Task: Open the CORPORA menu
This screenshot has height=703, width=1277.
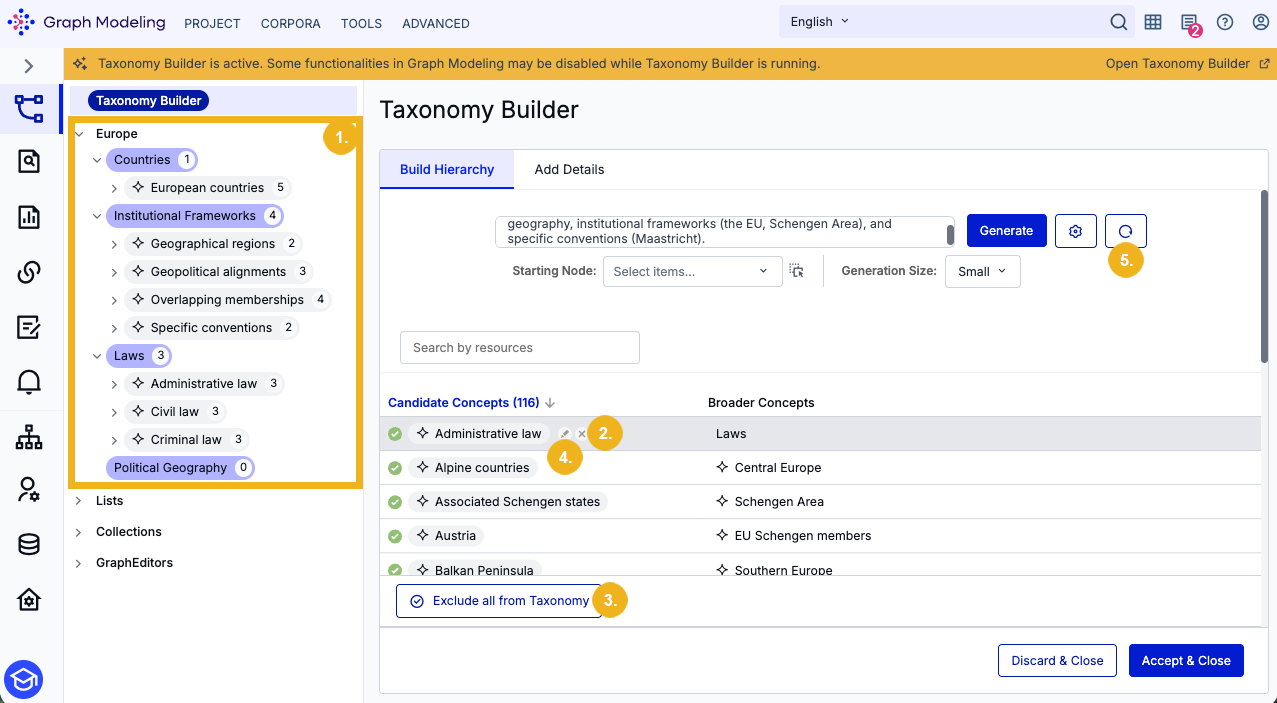Action: pos(291,23)
